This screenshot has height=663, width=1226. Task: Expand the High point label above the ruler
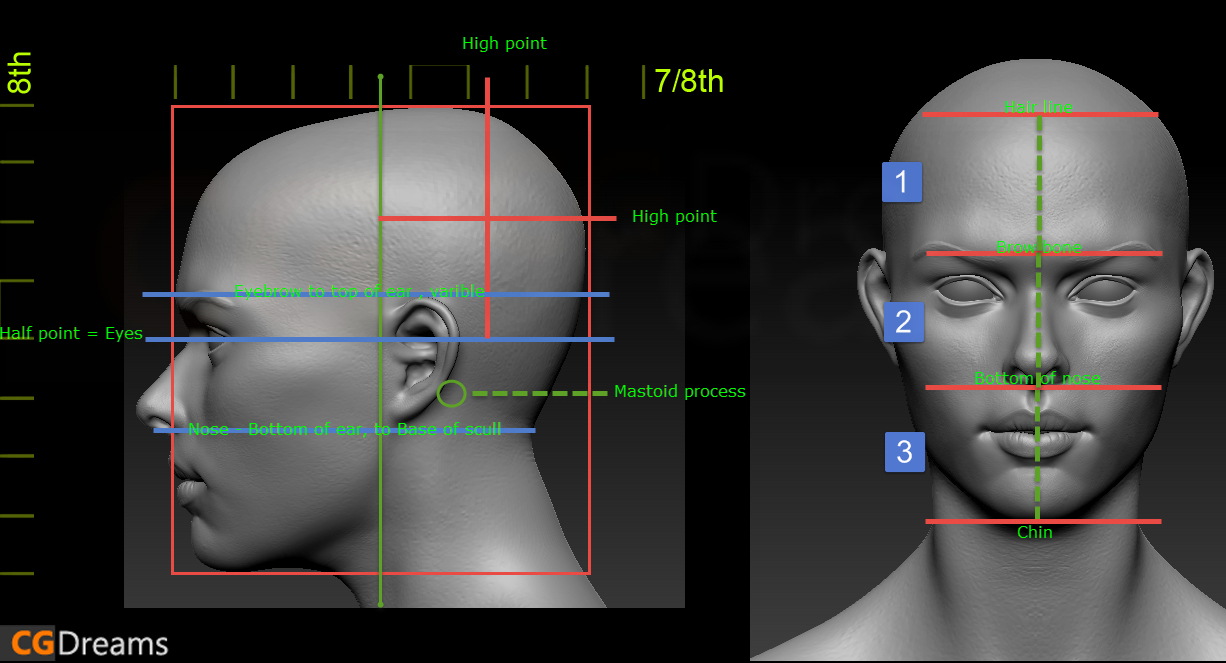pyautogui.click(x=504, y=43)
